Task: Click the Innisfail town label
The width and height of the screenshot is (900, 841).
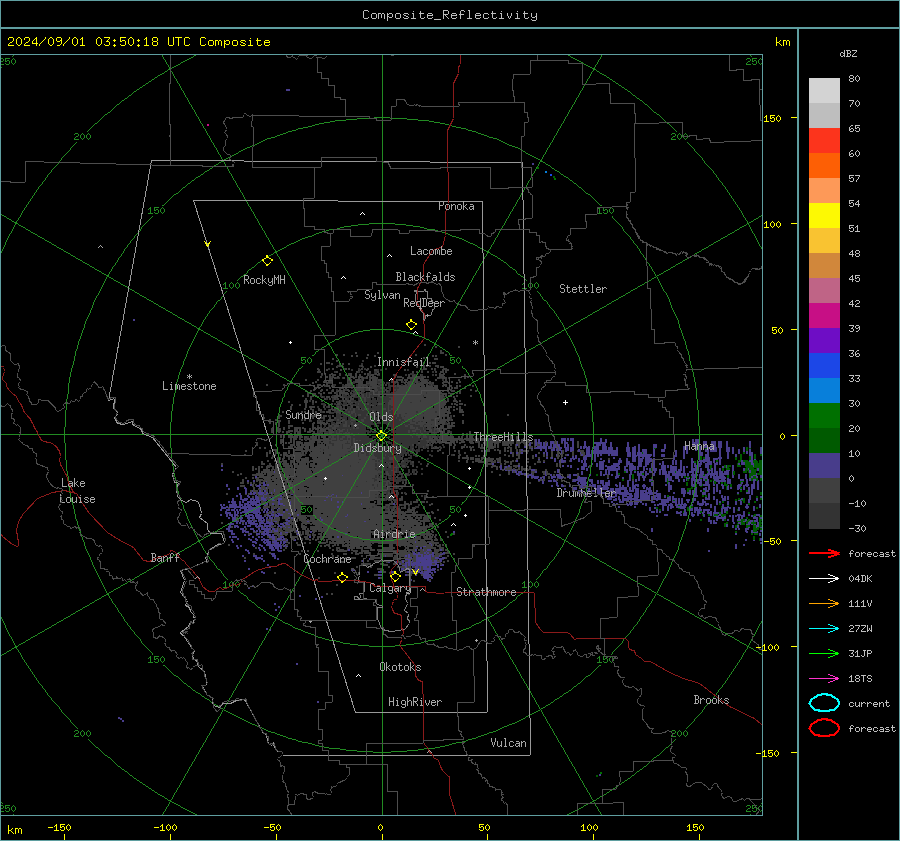Action: [x=404, y=362]
